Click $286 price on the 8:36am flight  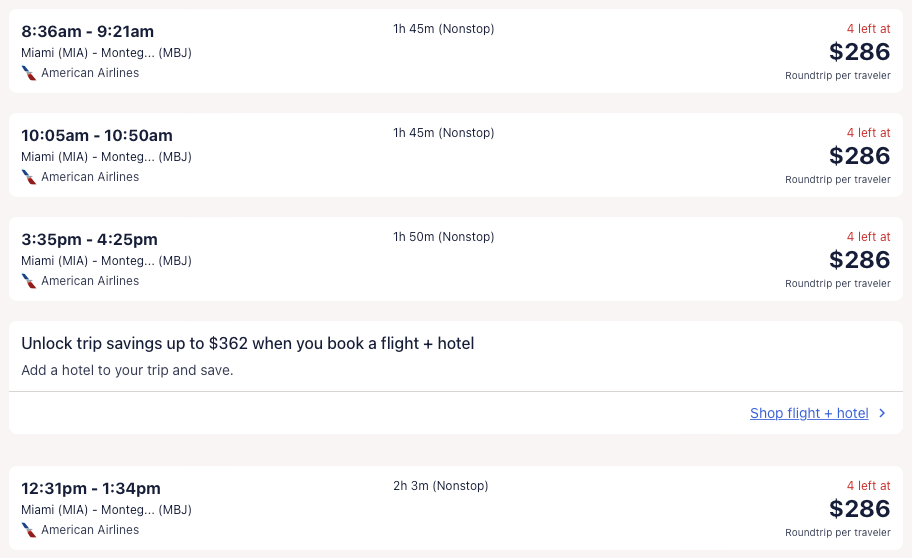tap(859, 52)
